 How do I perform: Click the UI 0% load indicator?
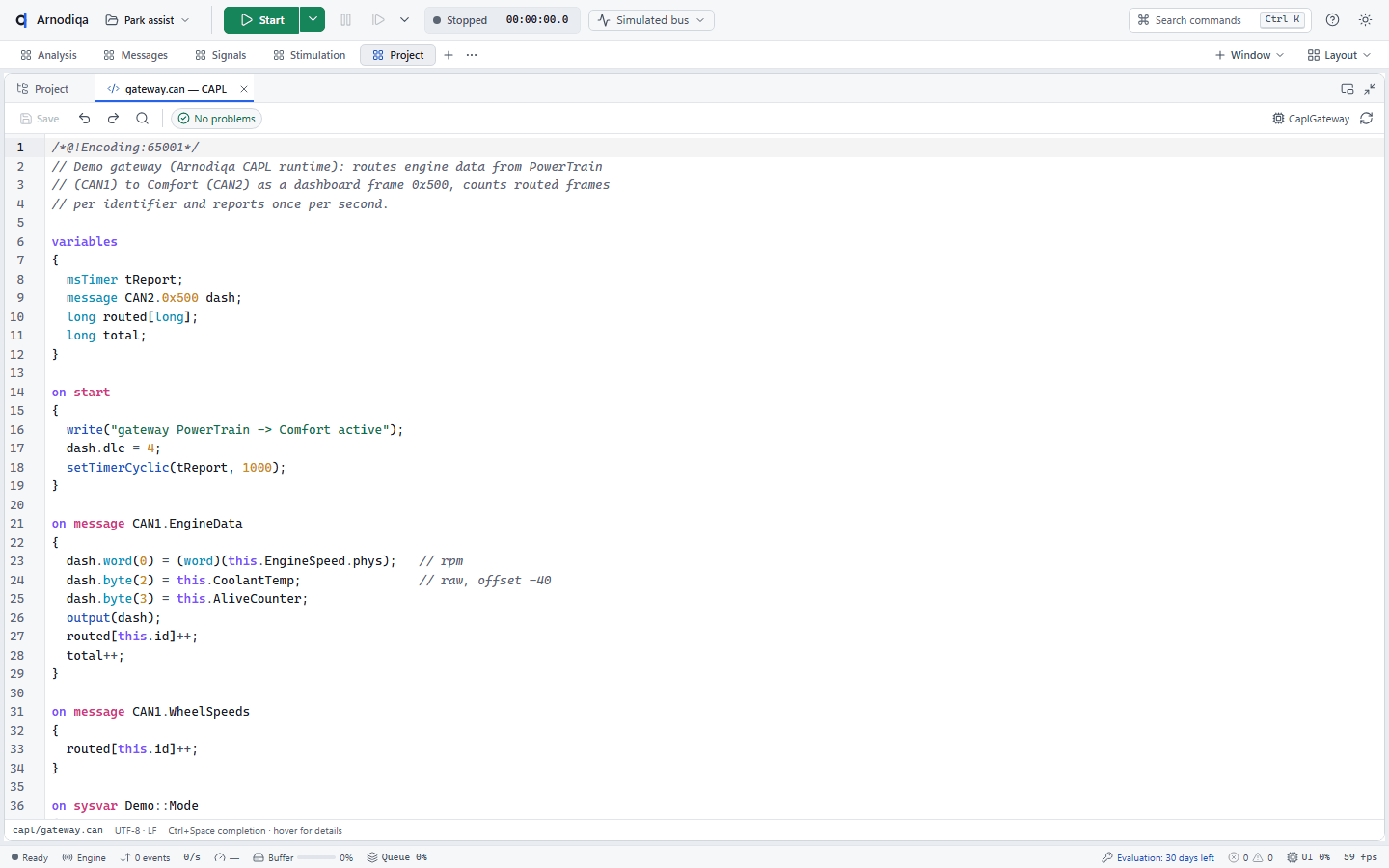[1308, 857]
